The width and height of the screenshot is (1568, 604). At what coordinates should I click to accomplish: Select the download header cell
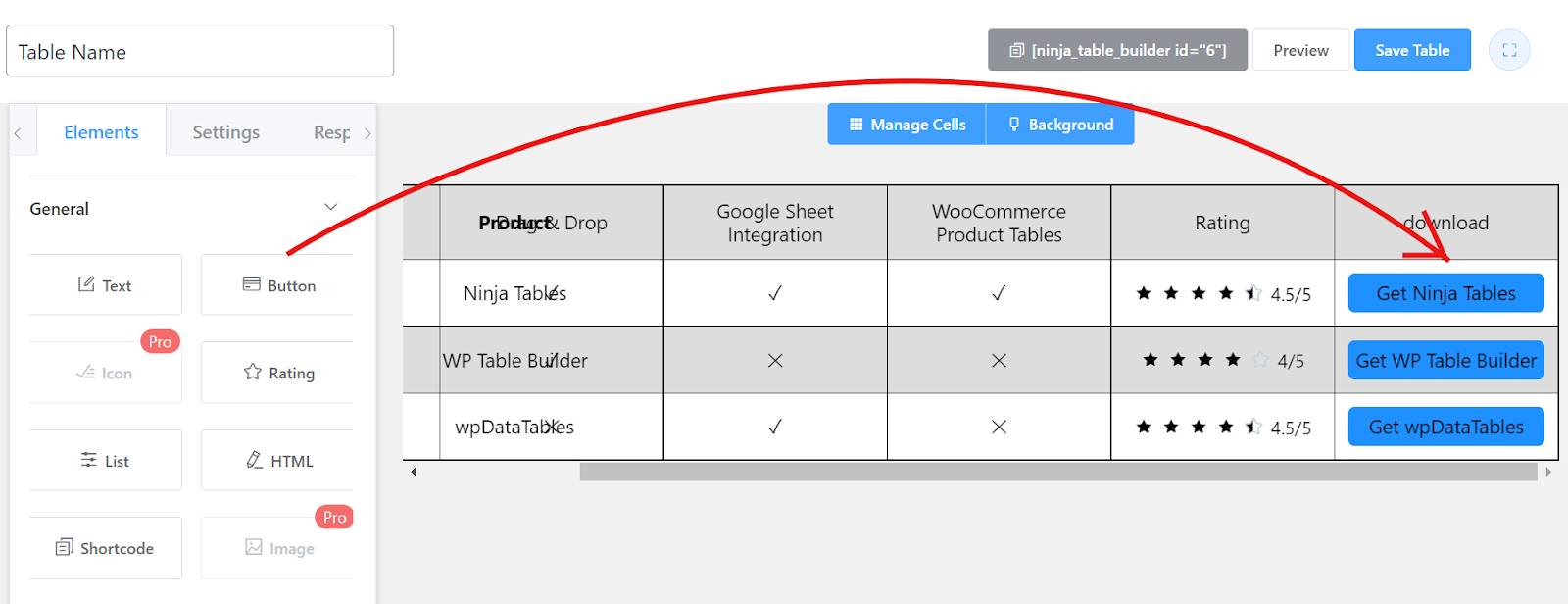1445,223
